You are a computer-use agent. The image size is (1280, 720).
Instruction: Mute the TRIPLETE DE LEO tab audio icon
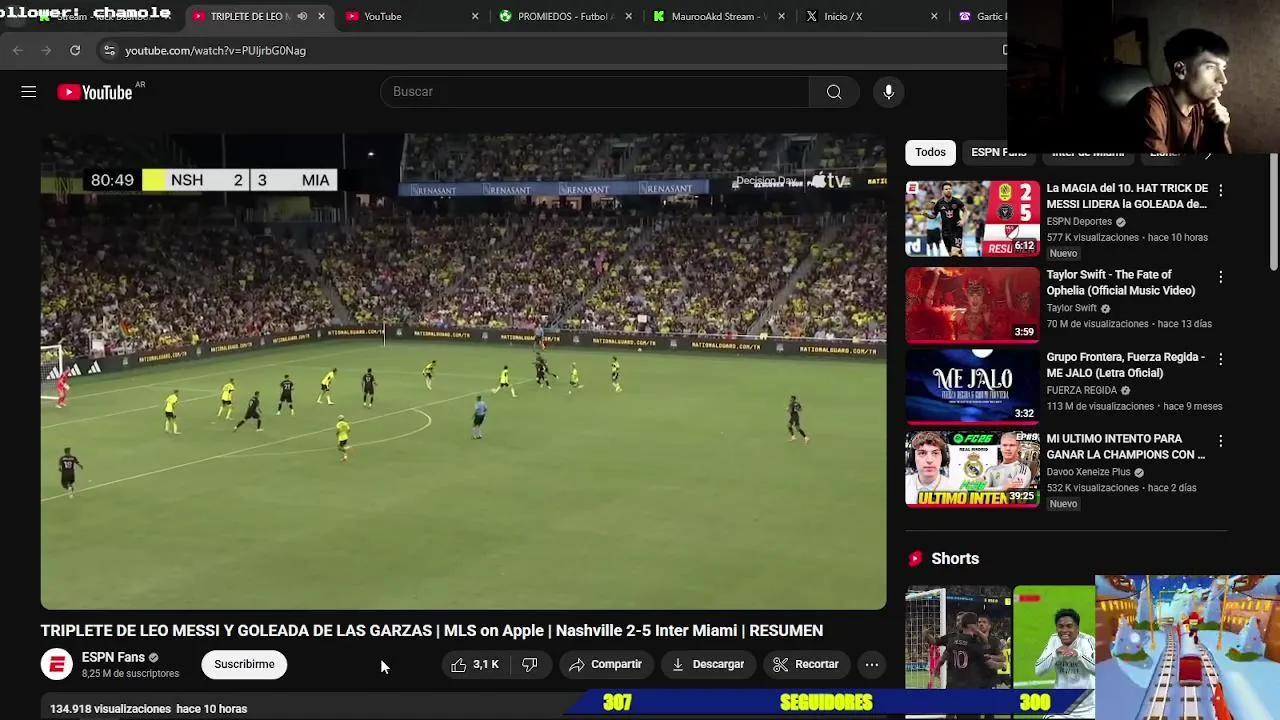(x=302, y=16)
